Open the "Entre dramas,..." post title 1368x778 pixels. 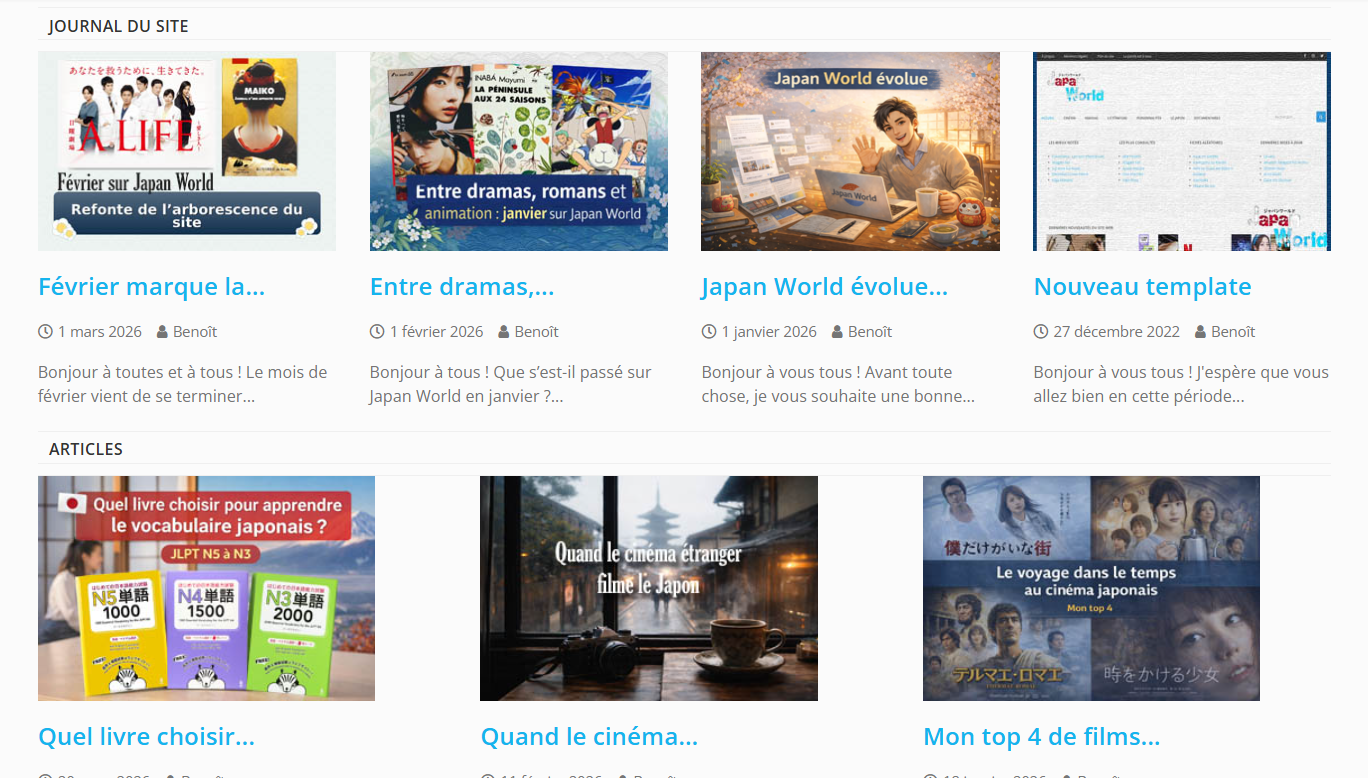tap(461, 287)
